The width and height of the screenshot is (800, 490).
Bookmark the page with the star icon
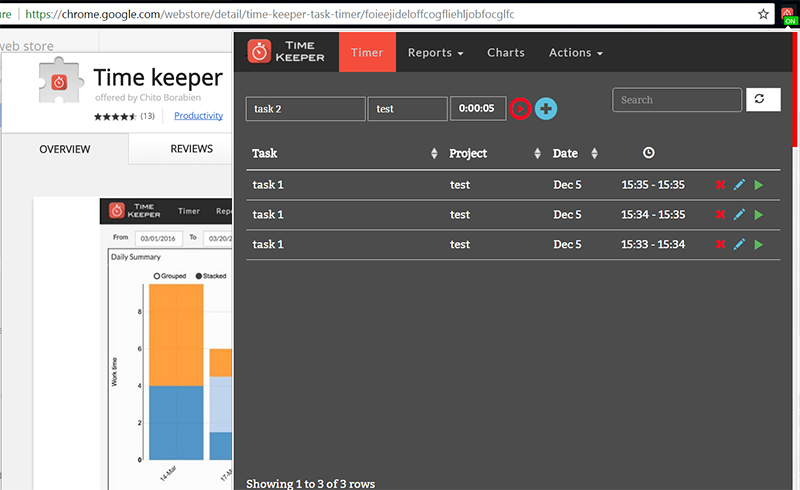coord(763,14)
